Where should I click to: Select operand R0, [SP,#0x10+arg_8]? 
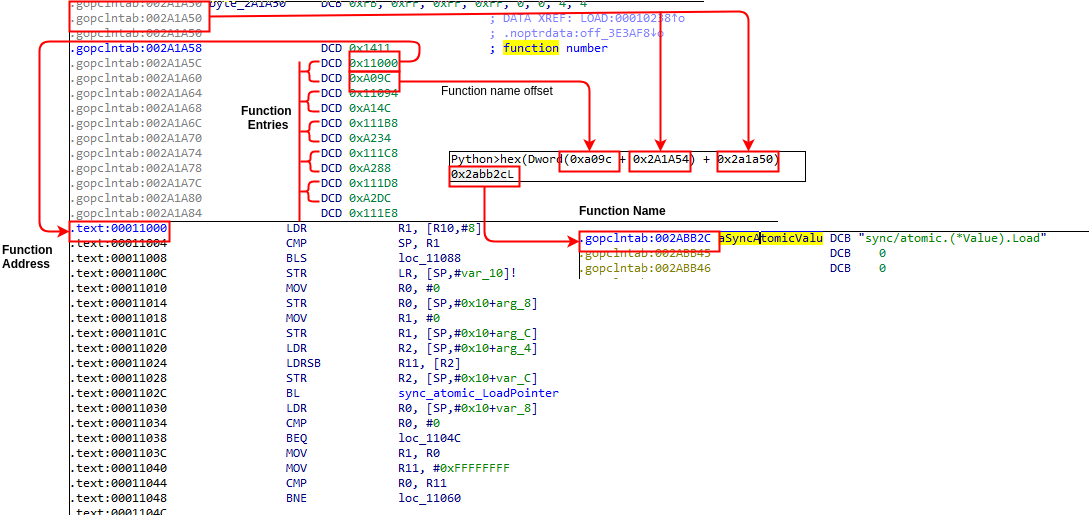click(x=468, y=303)
